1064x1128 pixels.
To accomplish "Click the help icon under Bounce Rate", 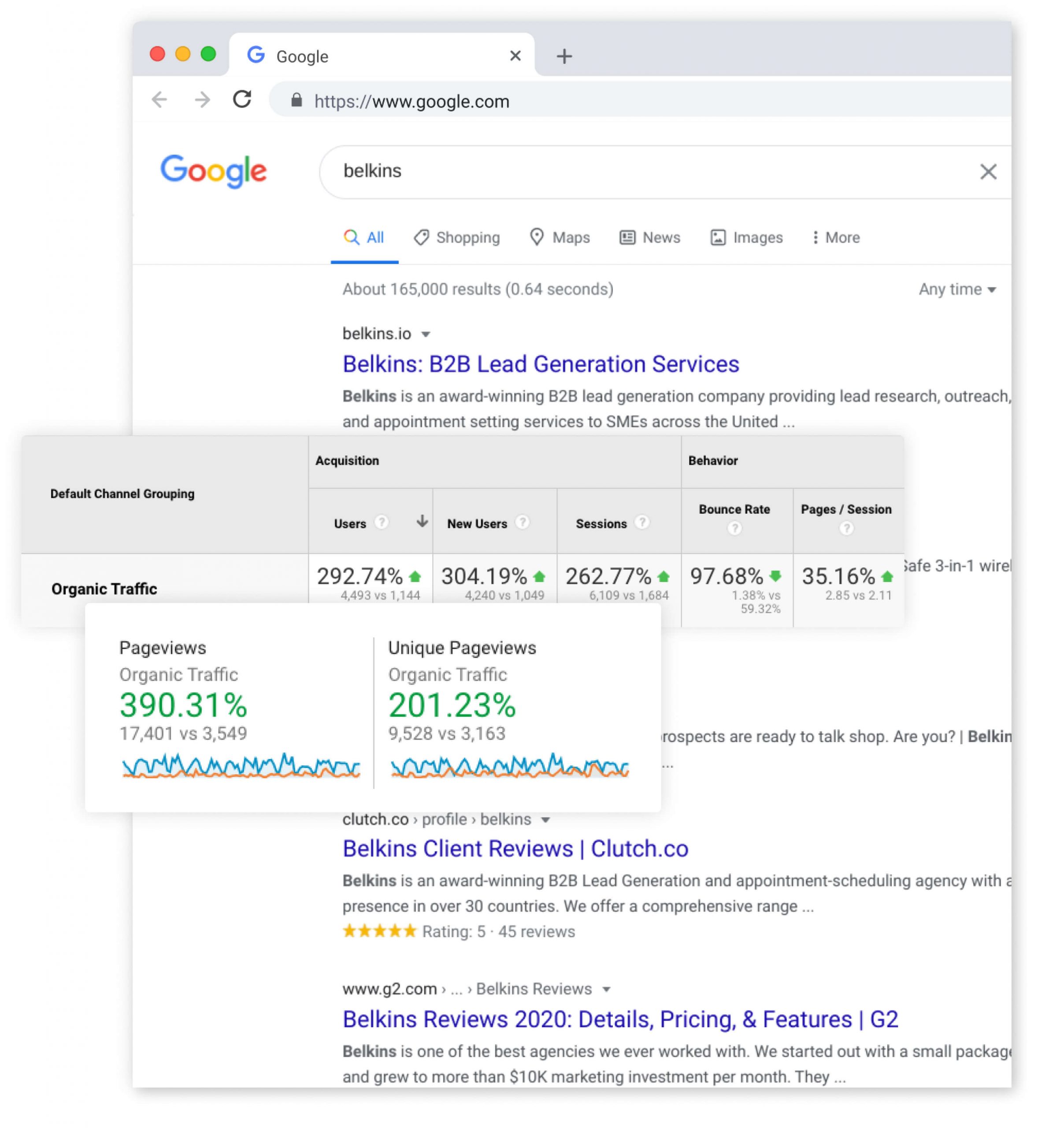I will click(734, 528).
